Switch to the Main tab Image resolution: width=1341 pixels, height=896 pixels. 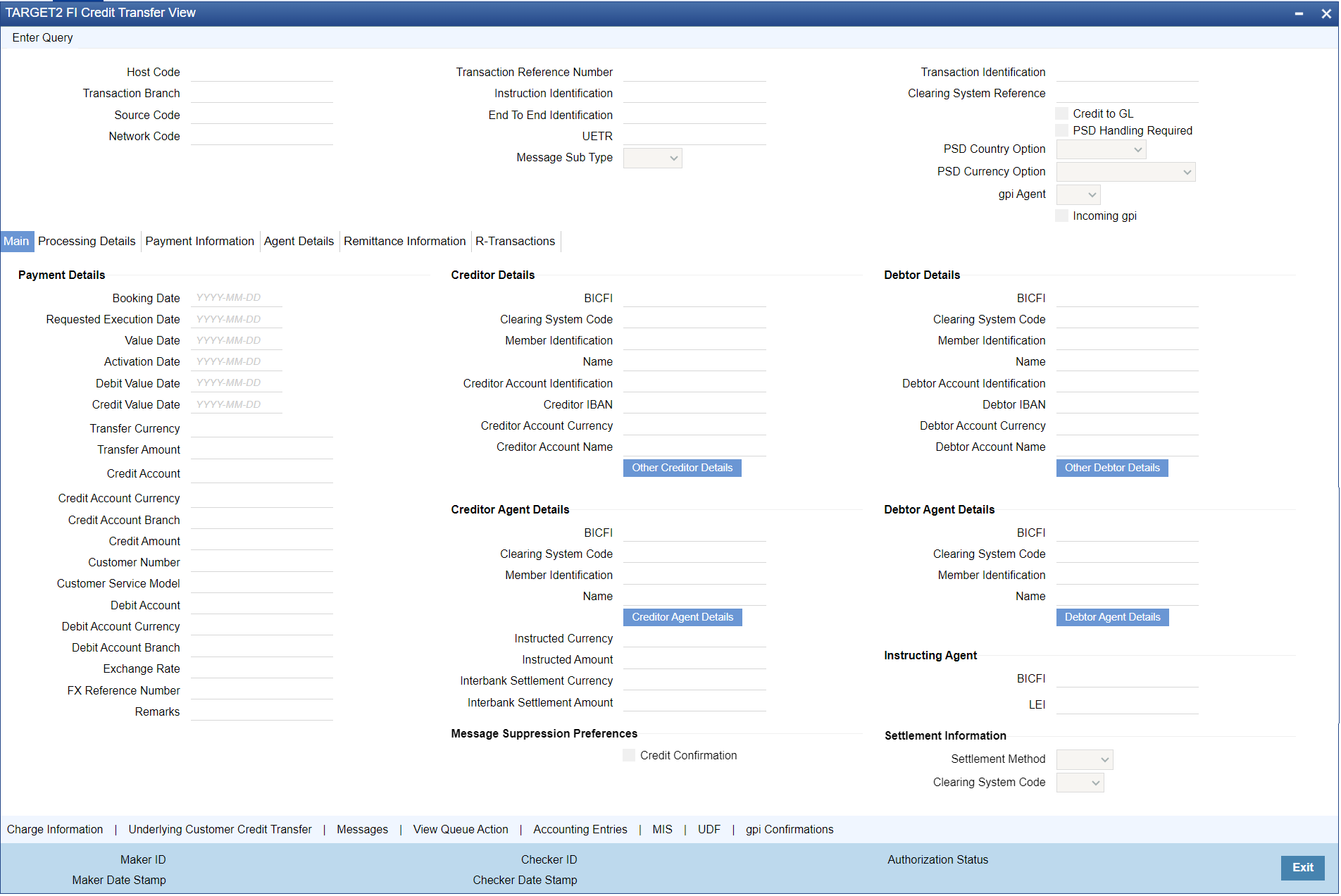coord(16,242)
